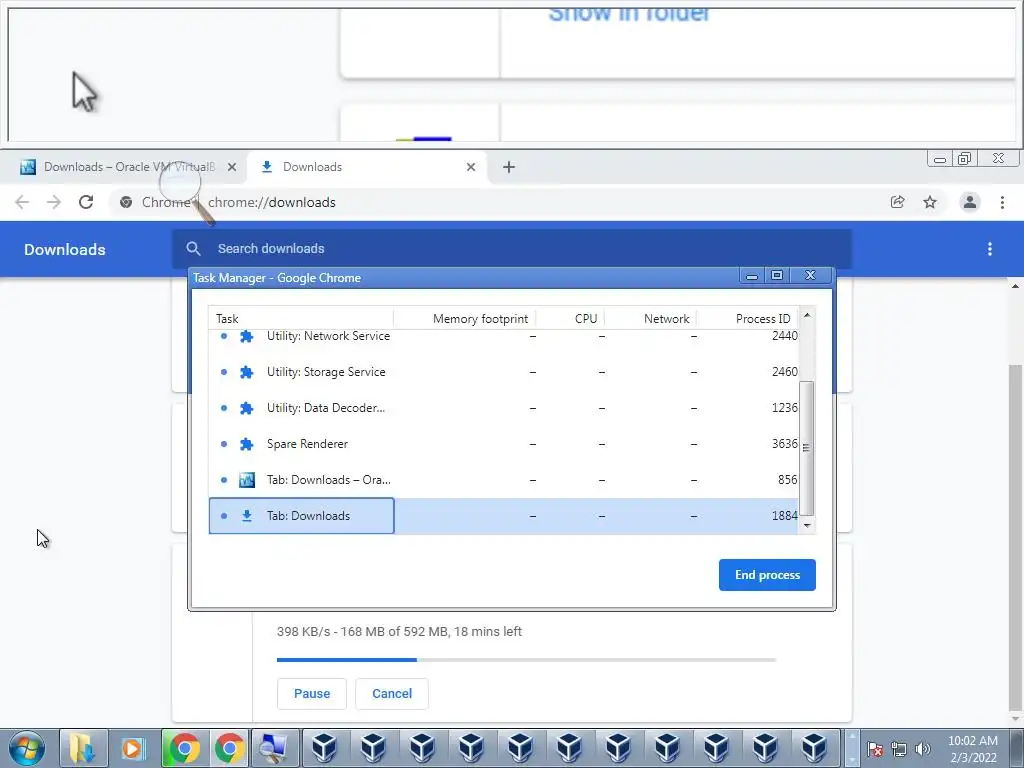Select the Utility: Data Decoder... row

tap(504, 408)
